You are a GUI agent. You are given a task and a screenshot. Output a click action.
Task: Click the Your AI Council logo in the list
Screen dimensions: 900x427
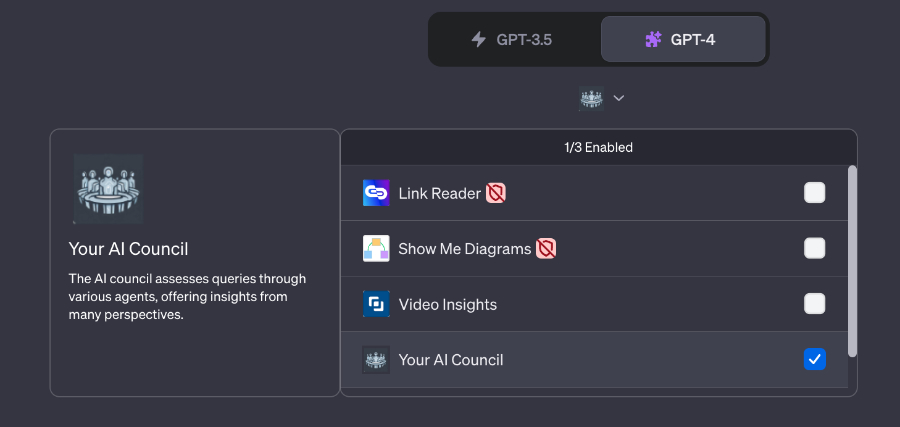tap(376, 359)
